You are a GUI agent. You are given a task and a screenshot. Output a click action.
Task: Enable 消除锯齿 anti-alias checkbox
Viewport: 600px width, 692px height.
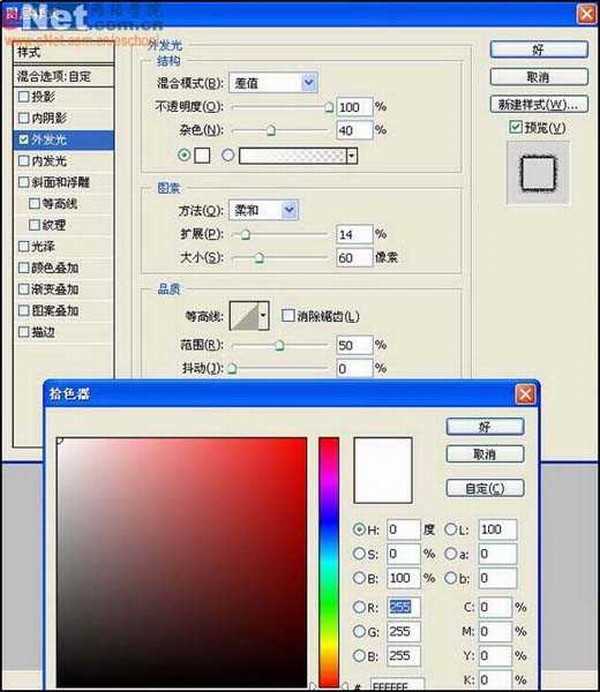[x=288, y=316]
